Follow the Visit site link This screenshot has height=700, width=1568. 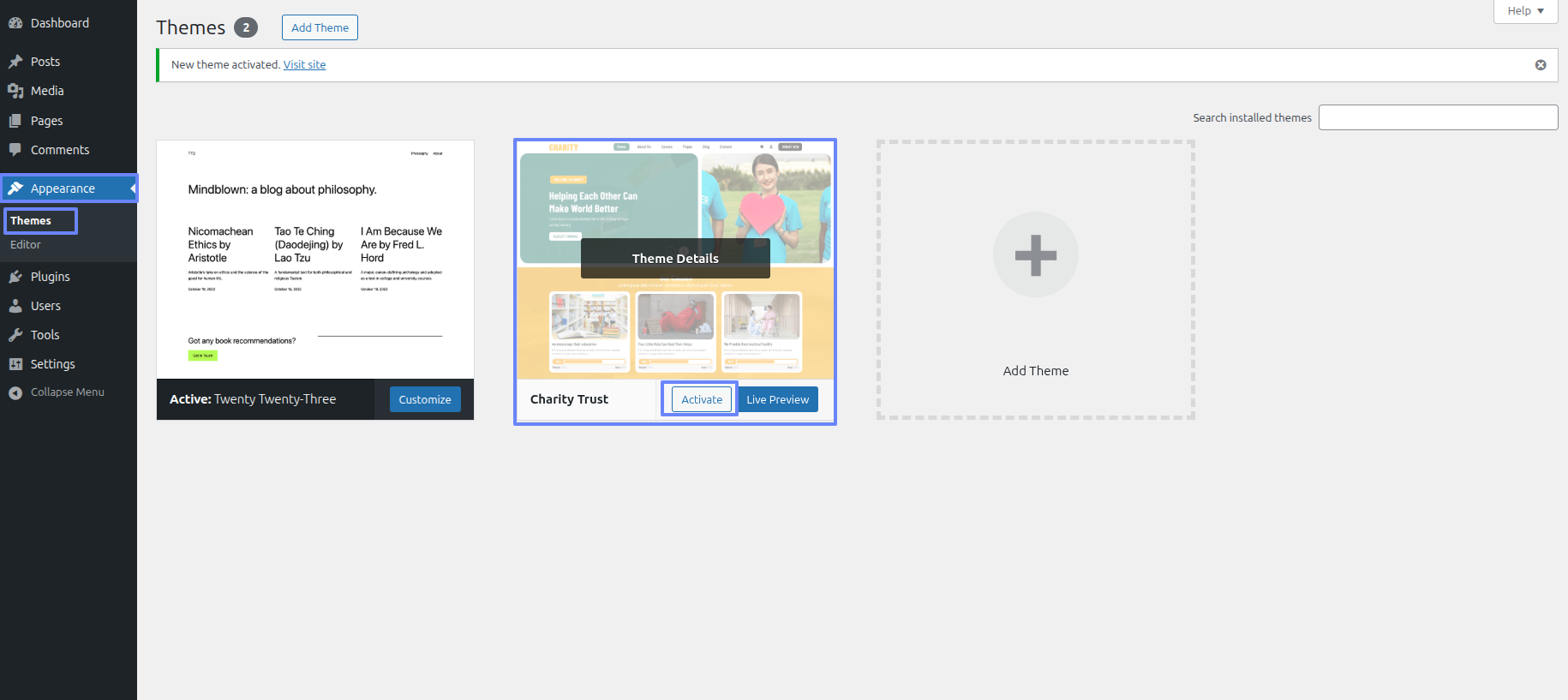click(x=304, y=65)
